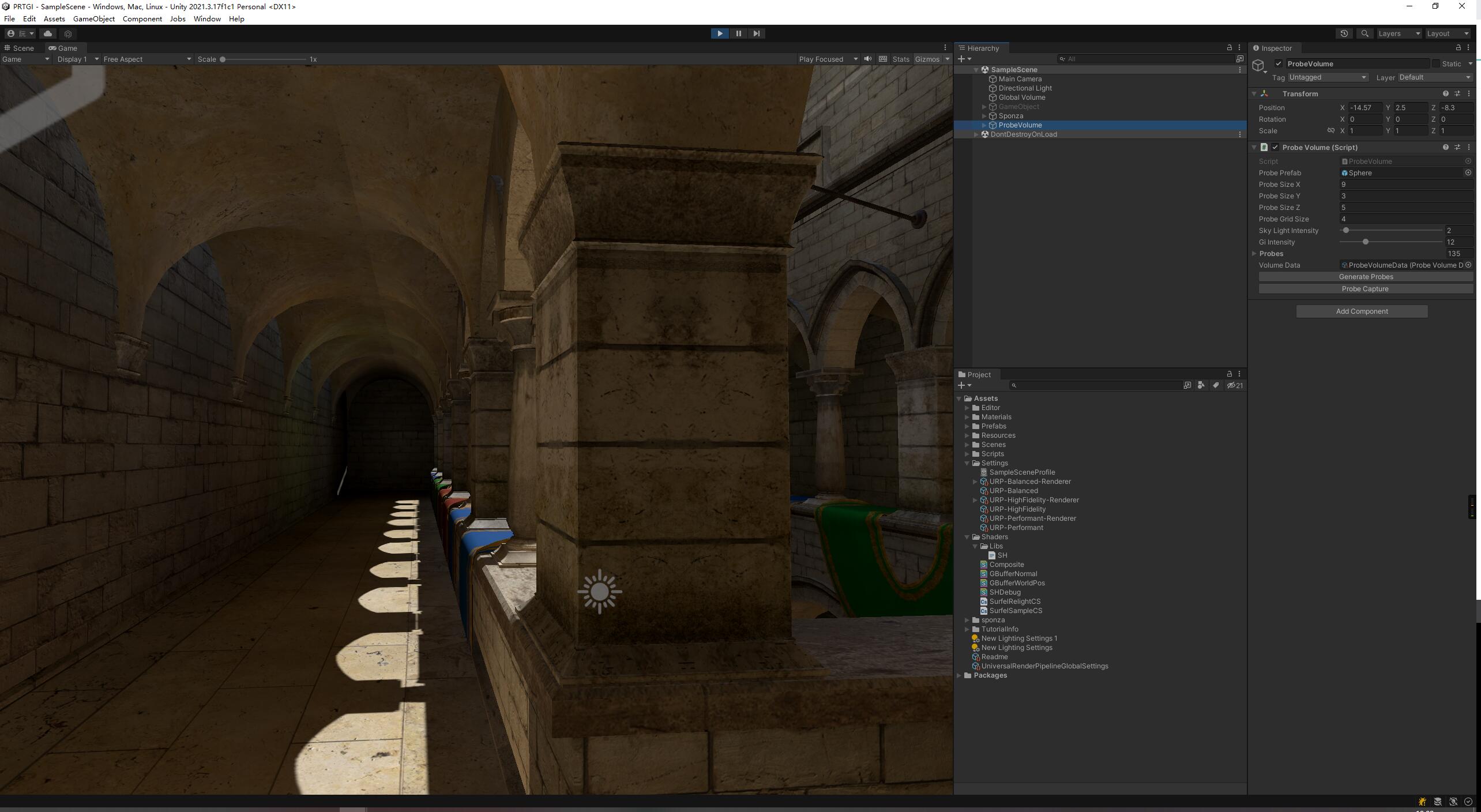Viewport: 1481px width, 812px height.
Task: Open the GameObject menu
Action: click(93, 18)
